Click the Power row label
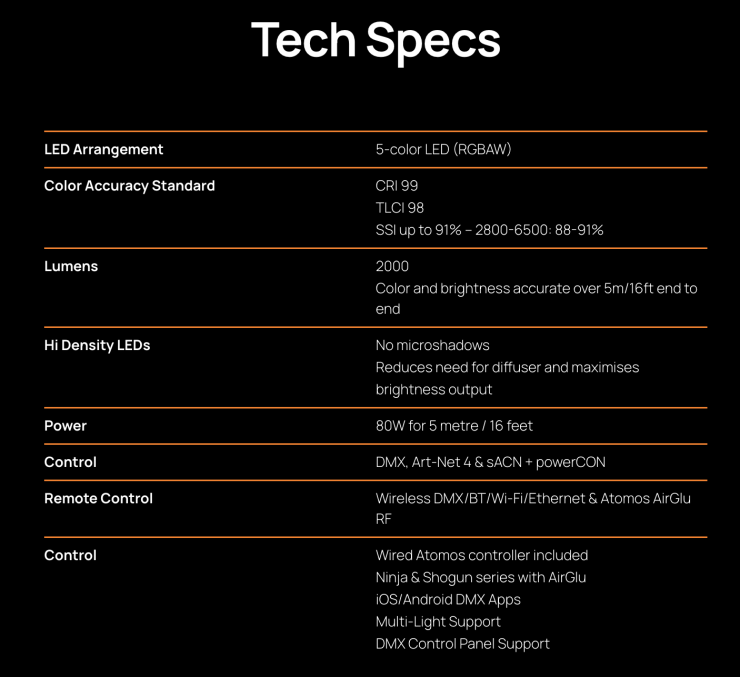The image size is (740, 677). (66, 426)
